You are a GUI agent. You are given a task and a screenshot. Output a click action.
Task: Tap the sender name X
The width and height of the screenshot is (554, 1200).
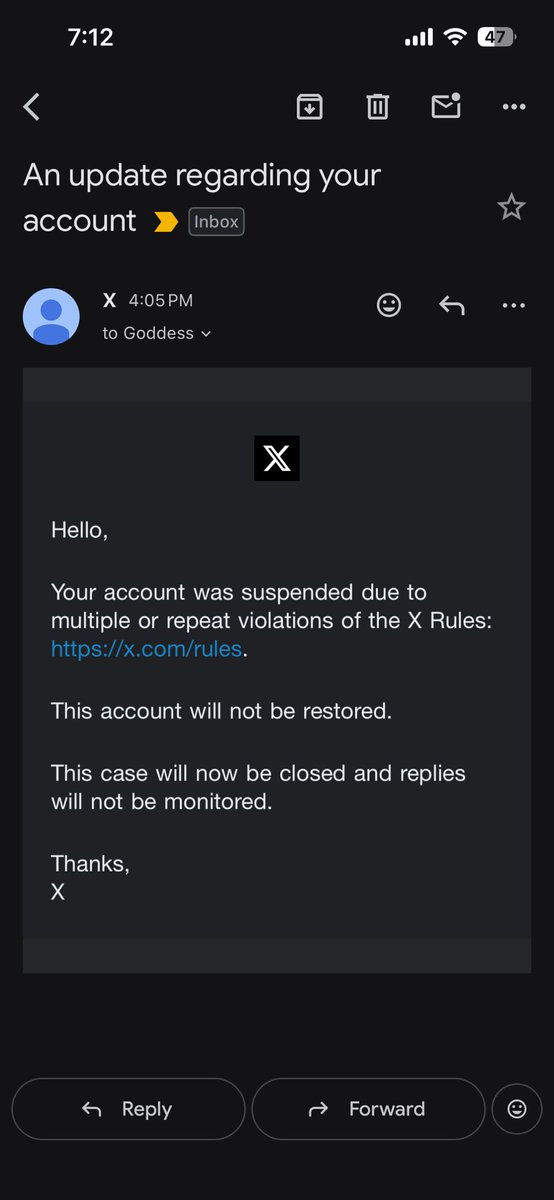[110, 300]
